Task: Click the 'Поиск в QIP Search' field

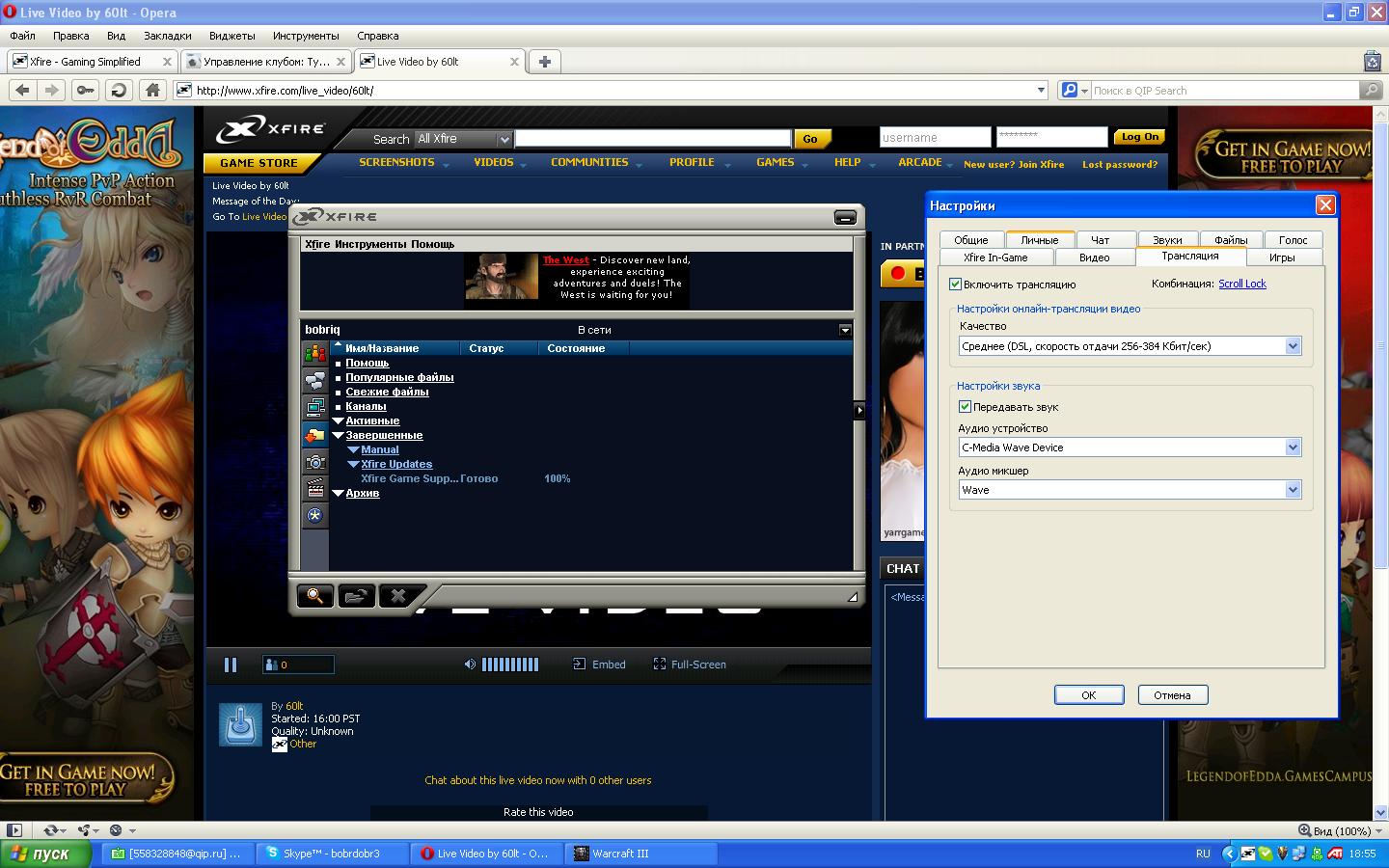Action: [1225, 91]
